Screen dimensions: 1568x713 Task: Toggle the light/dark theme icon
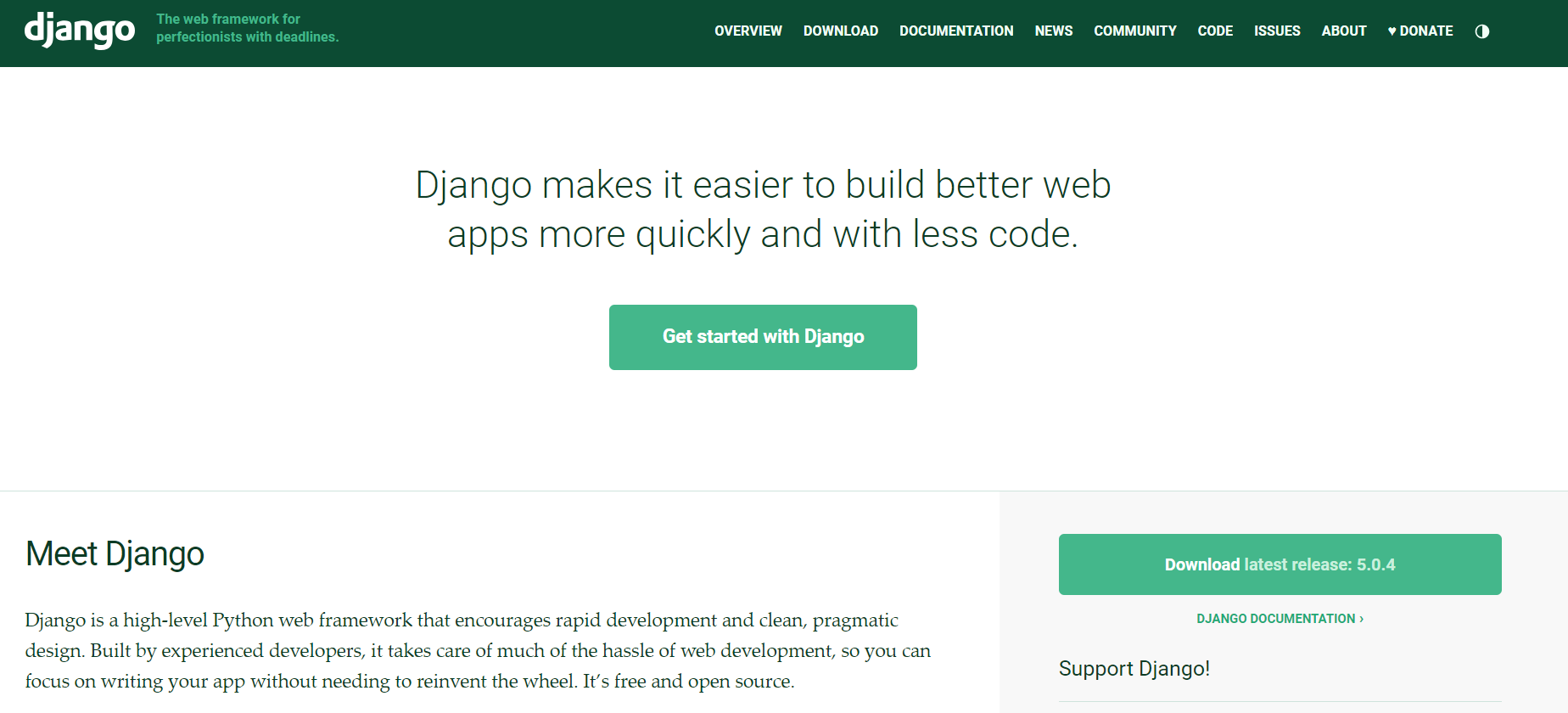[1482, 31]
